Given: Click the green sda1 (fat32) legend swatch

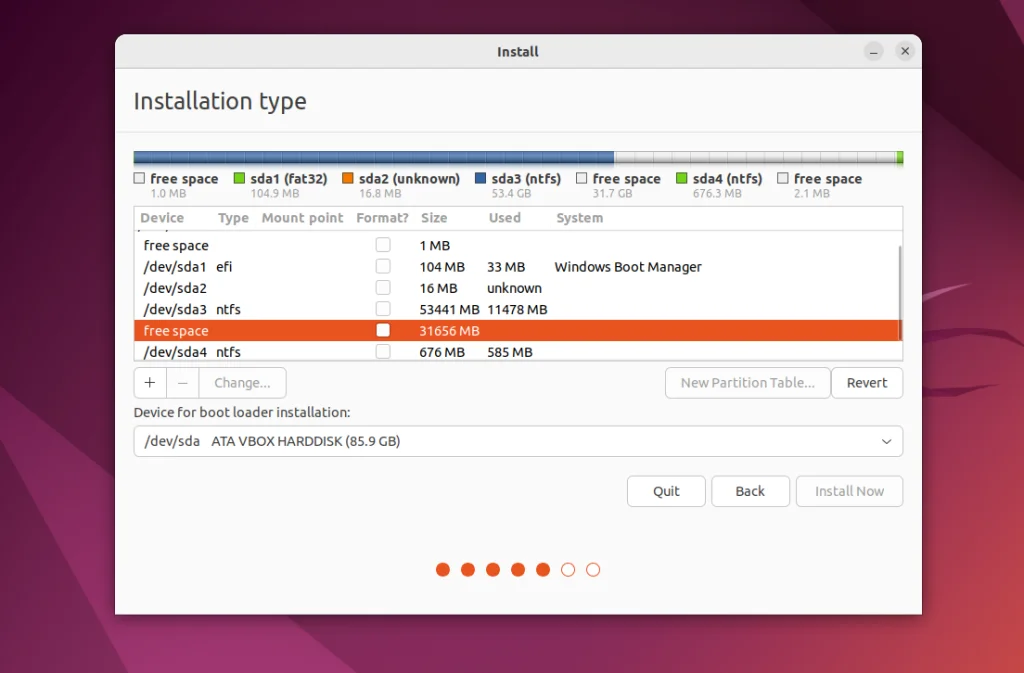Looking at the screenshot, I should click(239, 179).
